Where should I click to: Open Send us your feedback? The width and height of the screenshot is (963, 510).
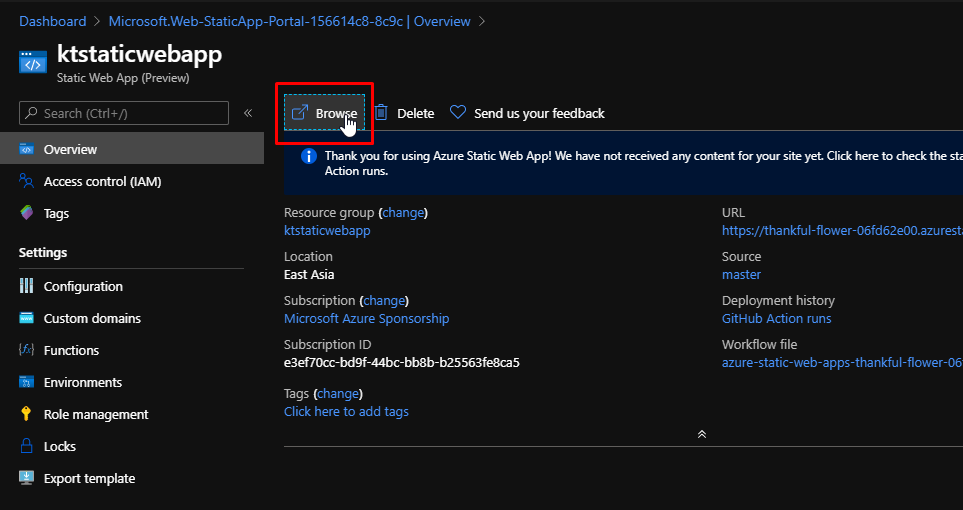(x=539, y=114)
